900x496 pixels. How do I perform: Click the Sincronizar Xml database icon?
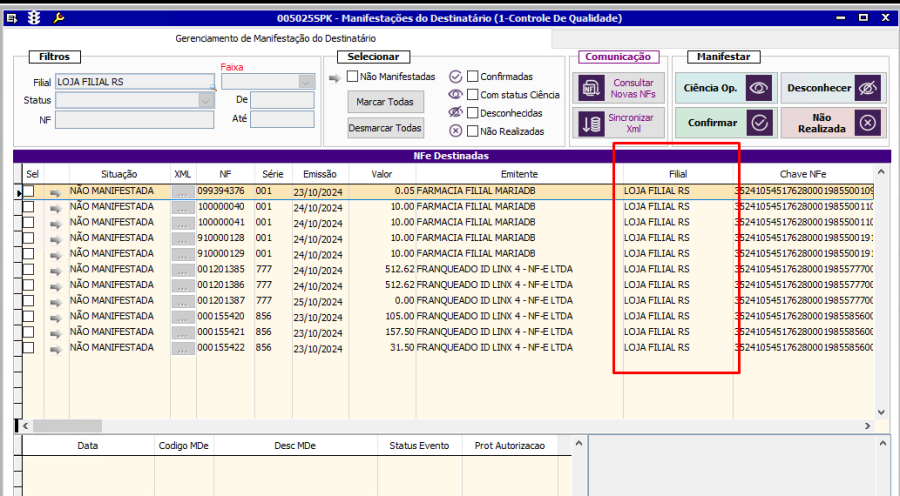(x=590, y=123)
